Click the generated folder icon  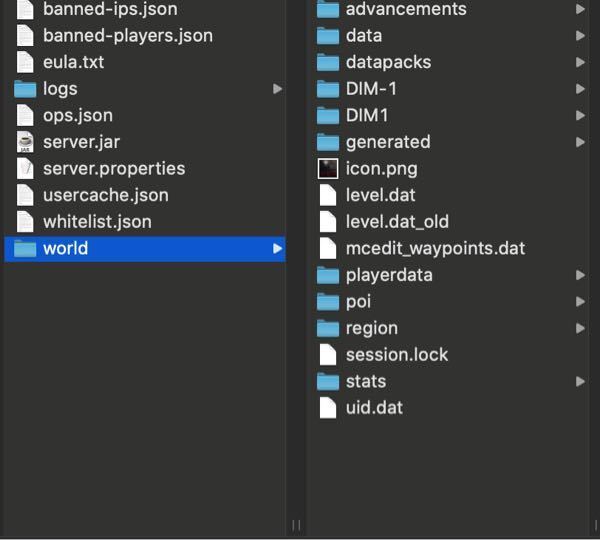tap(328, 142)
